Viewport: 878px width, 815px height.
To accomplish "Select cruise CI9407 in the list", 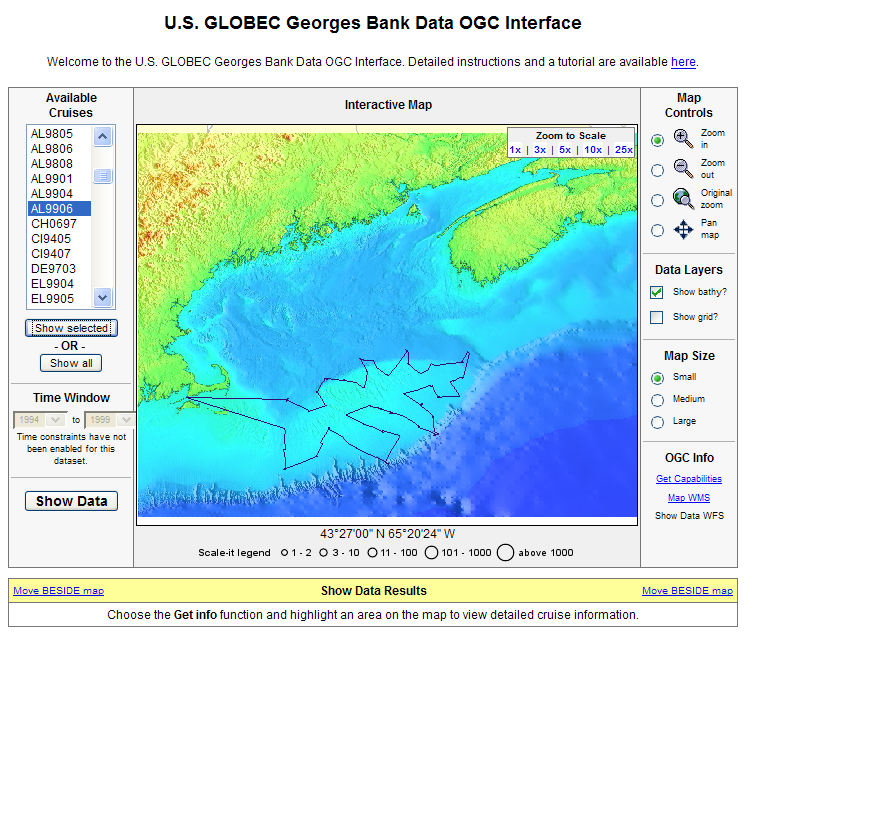I will (x=59, y=254).
